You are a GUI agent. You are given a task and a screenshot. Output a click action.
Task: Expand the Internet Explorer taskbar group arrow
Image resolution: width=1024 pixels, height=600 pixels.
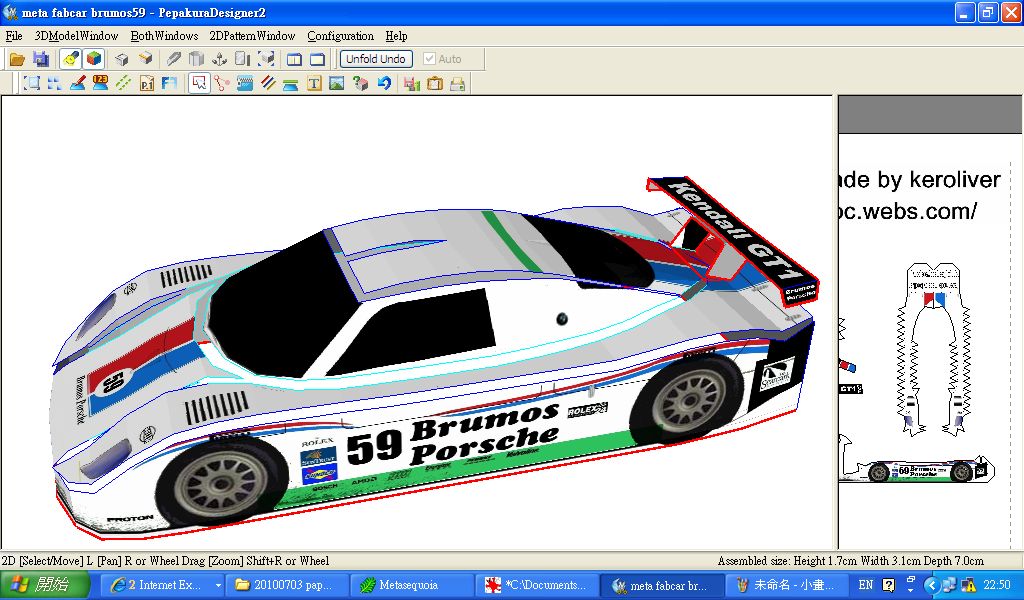(218, 585)
